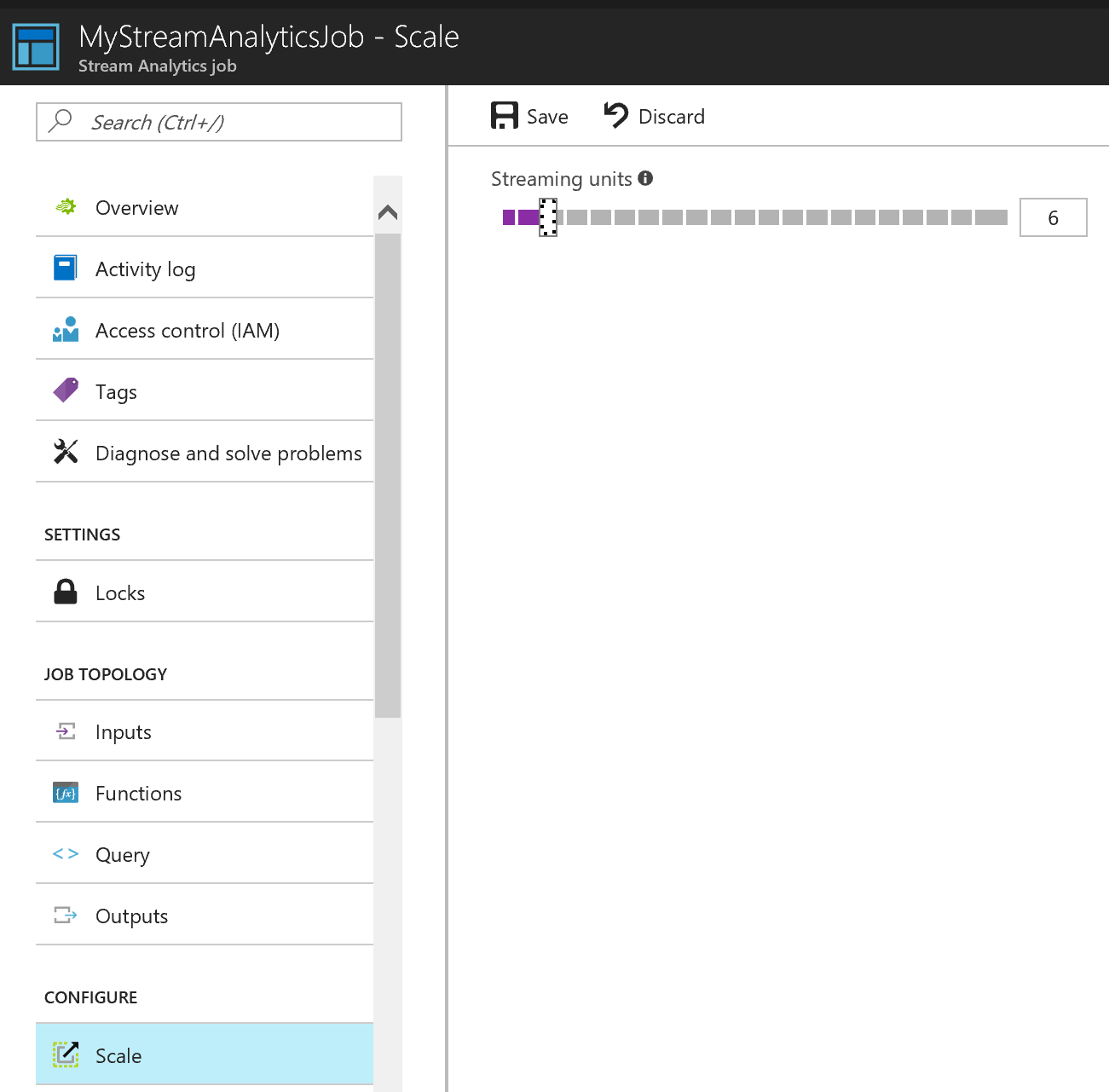1109x1092 pixels.
Task: Click the gray track of Streaming units slider
Action: (x=783, y=217)
